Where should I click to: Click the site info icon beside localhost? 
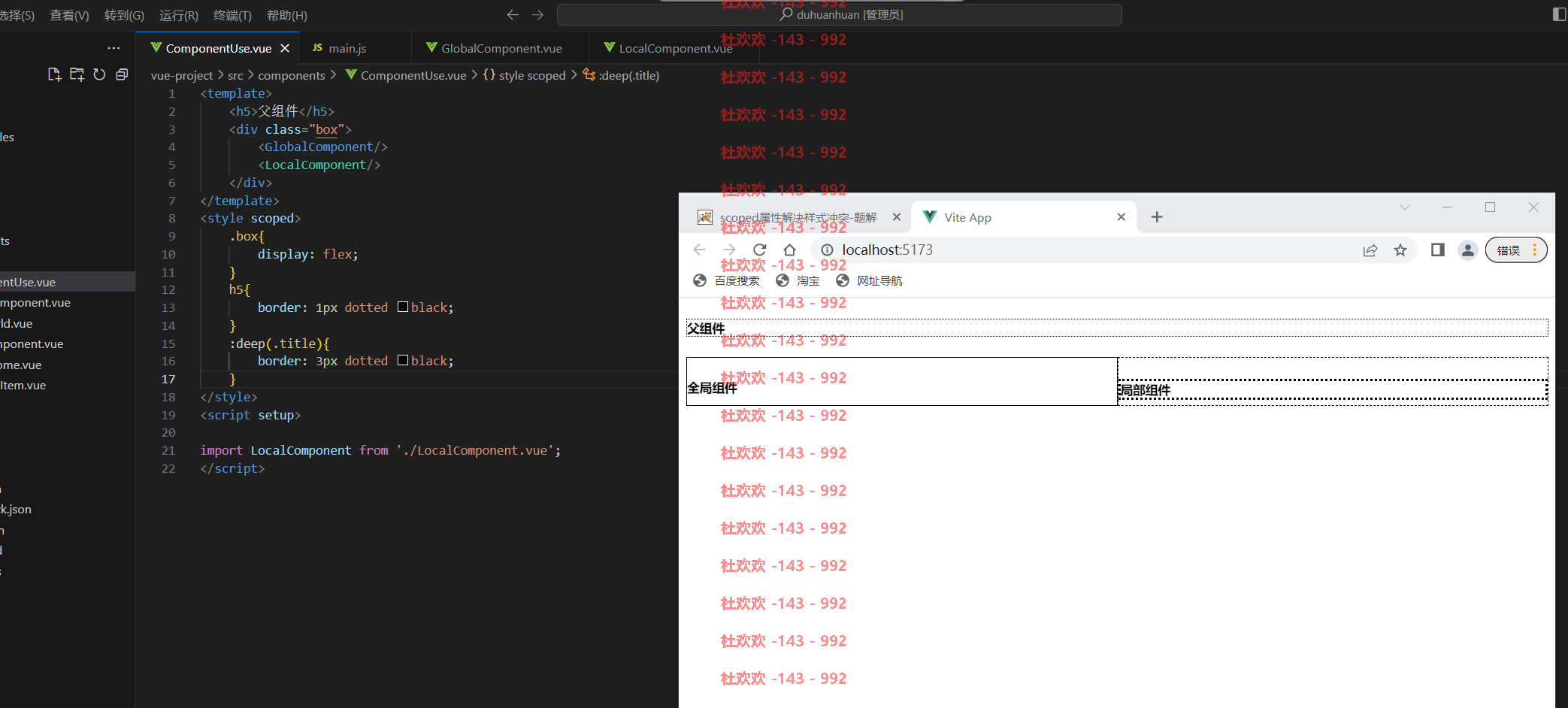[827, 250]
